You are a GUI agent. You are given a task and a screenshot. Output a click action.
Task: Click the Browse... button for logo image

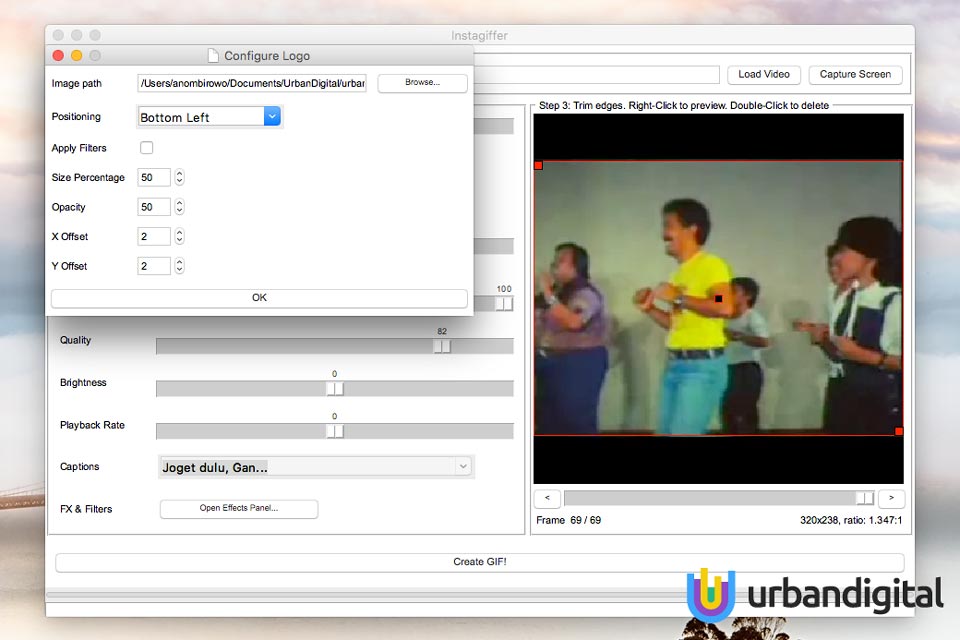pos(422,83)
